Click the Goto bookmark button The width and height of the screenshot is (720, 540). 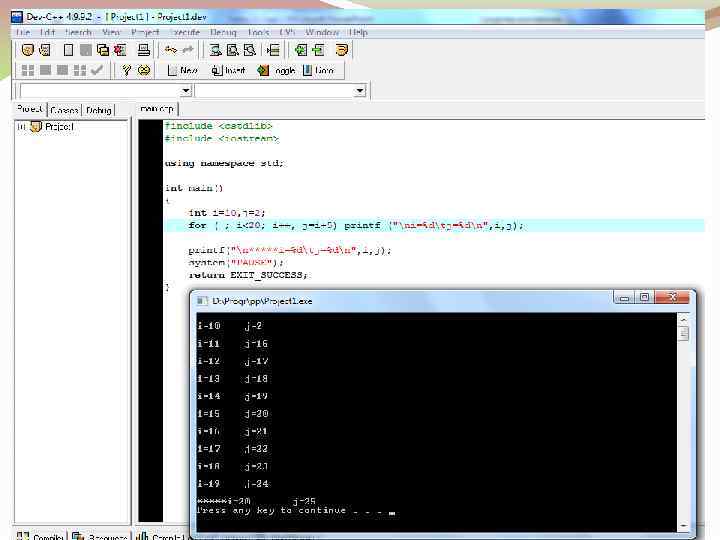(x=318, y=70)
